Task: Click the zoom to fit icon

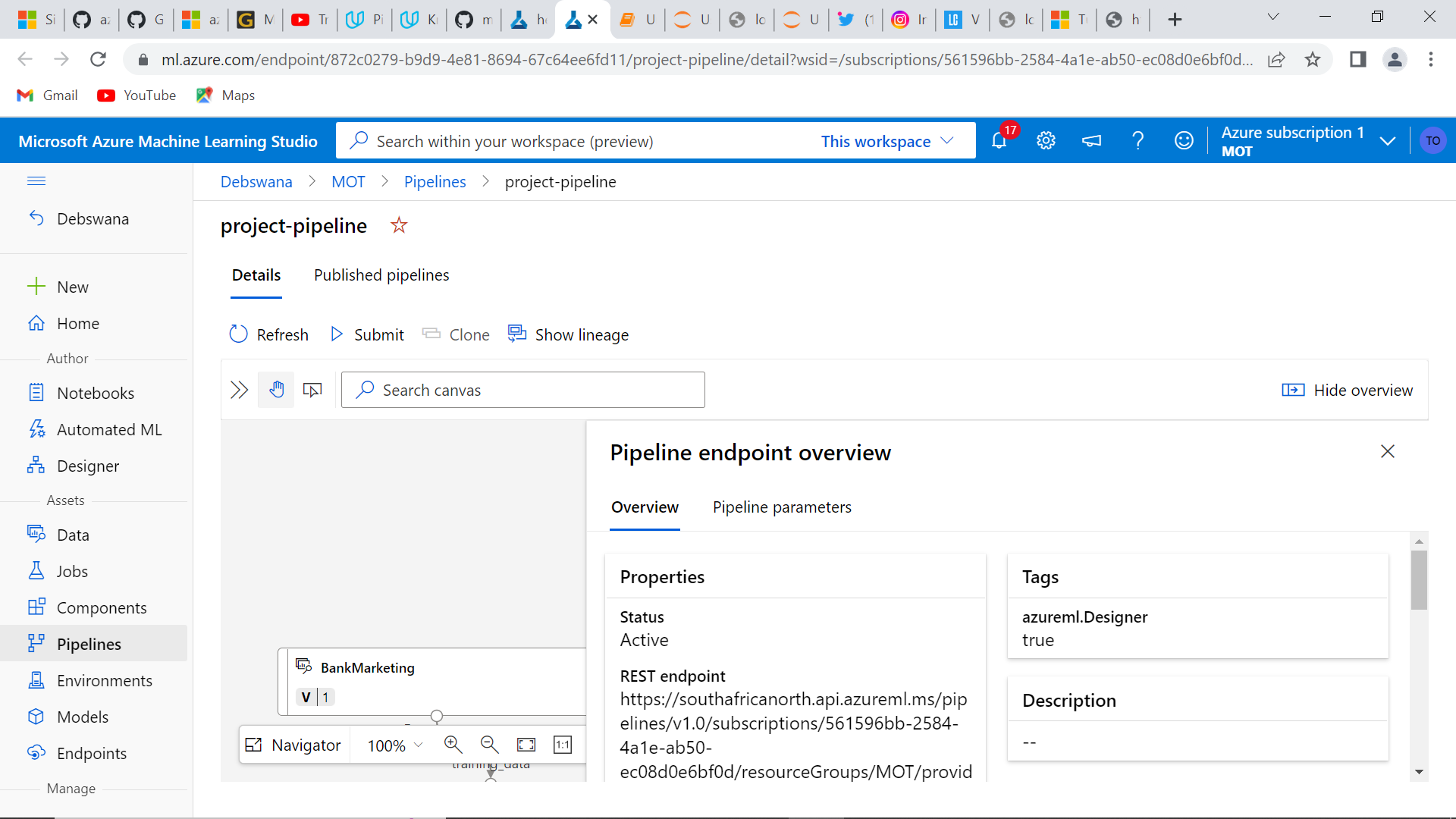Action: pos(526,745)
